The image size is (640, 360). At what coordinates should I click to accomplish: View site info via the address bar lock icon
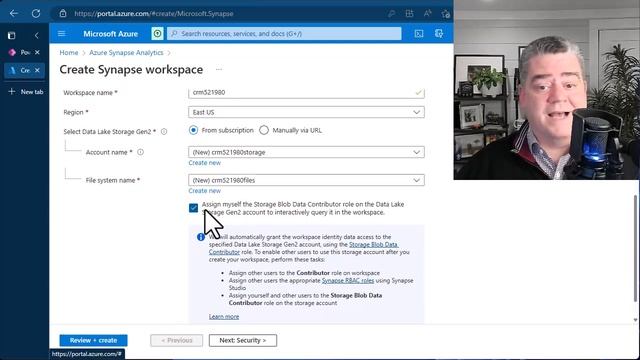pyautogui.click(x=63, y=13)
